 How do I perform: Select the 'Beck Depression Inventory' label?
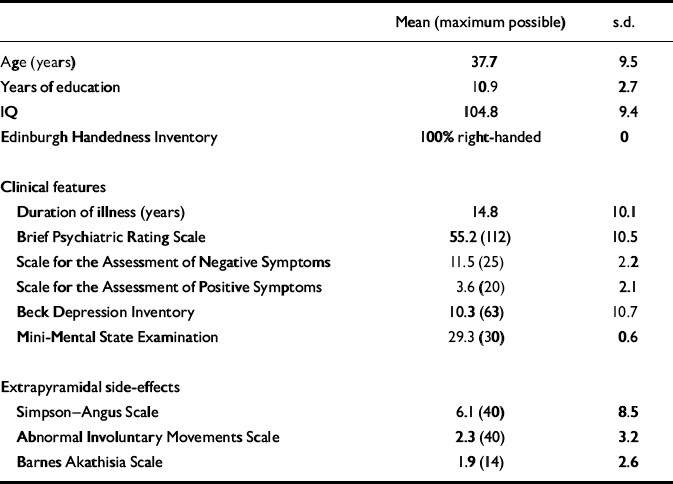(x=96, y=312)
